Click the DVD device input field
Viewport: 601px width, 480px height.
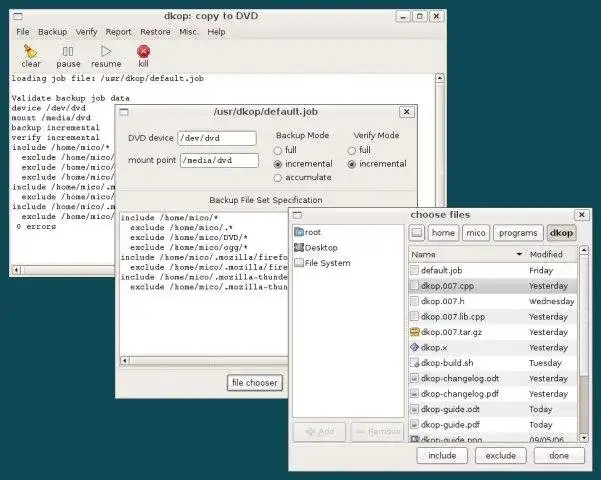[x=217, y=138]
